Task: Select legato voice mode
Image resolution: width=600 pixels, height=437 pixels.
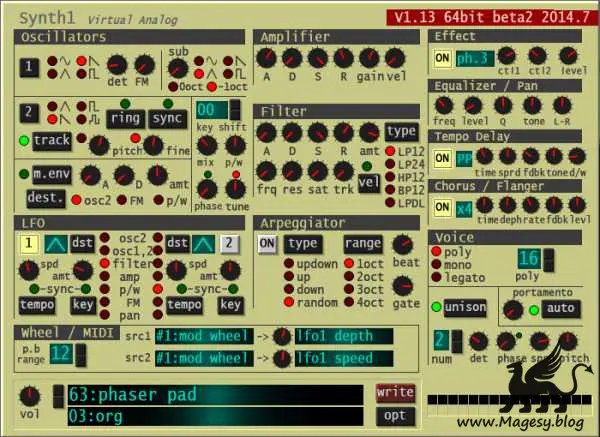Action: pos(436,277)
